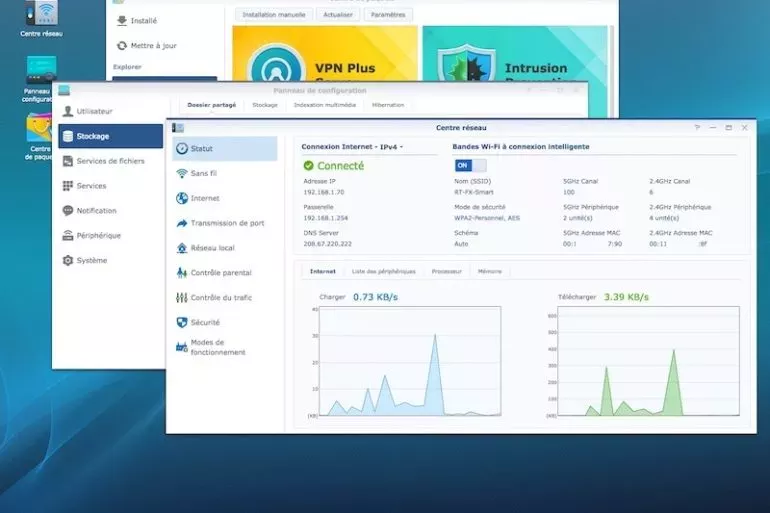Click the help icon in Centre réseau
The width and height of the screenshot is (770, 513).
click(697, 128)
